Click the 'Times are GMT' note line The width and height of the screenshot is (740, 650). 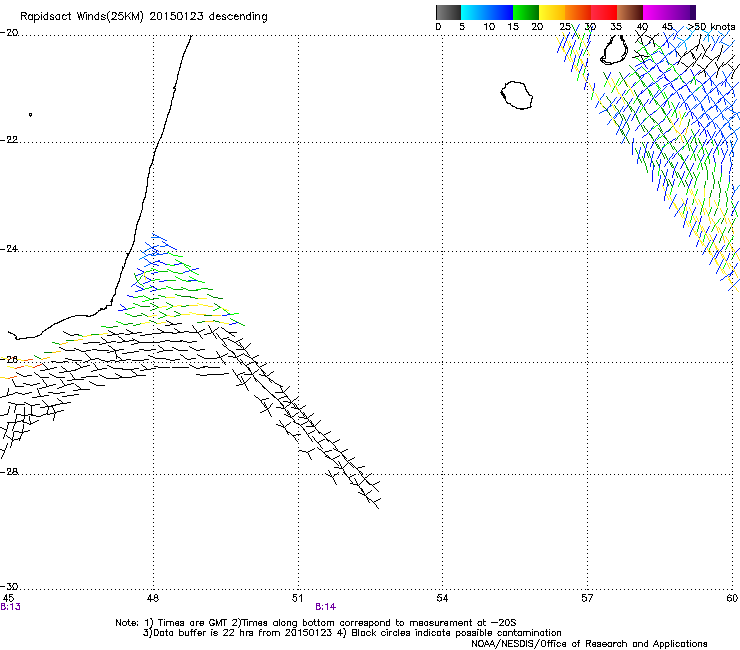click(x=315, y=623)
